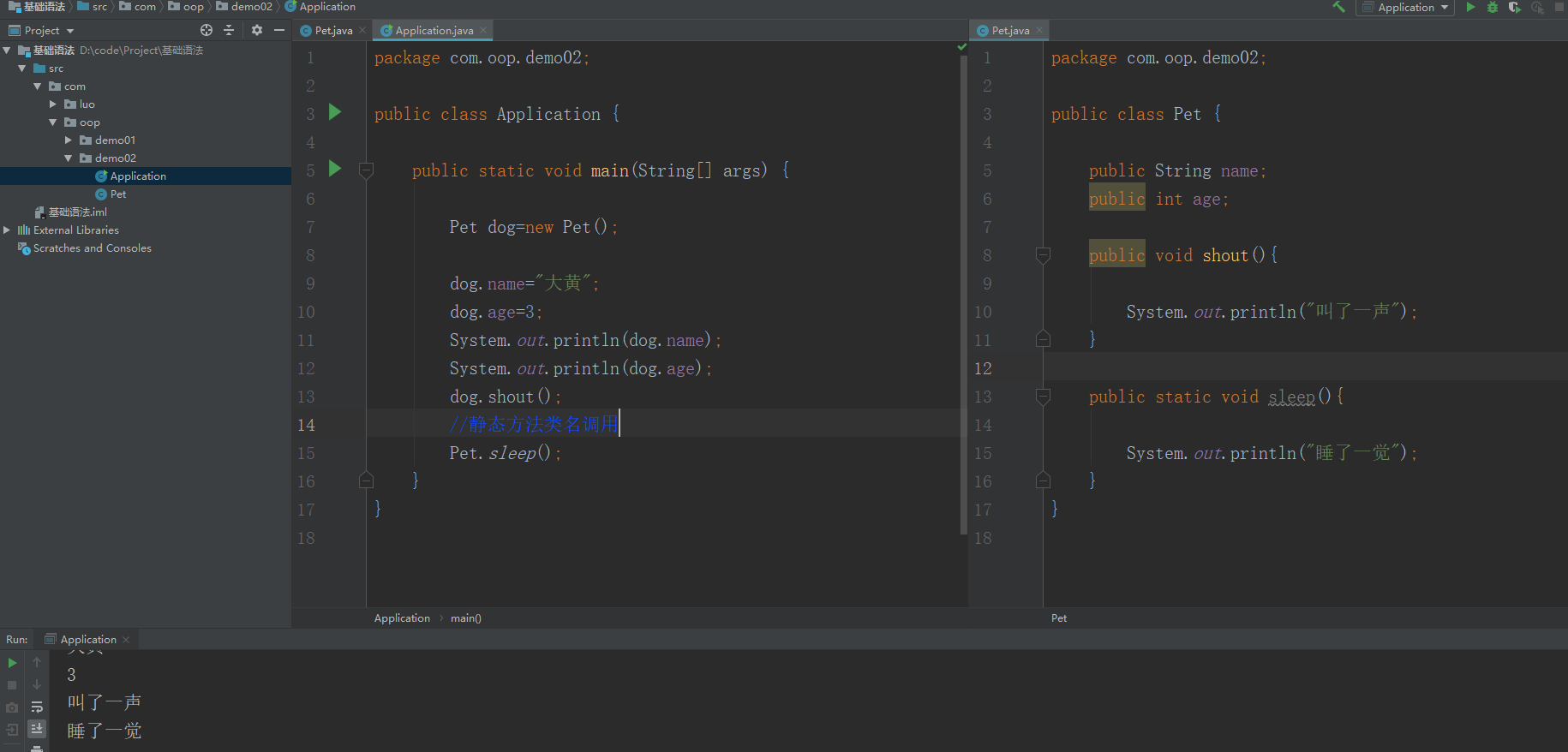Run with Coverage from top toolbar
The height and width of the screenshot is (752, 1568).
1515,7
